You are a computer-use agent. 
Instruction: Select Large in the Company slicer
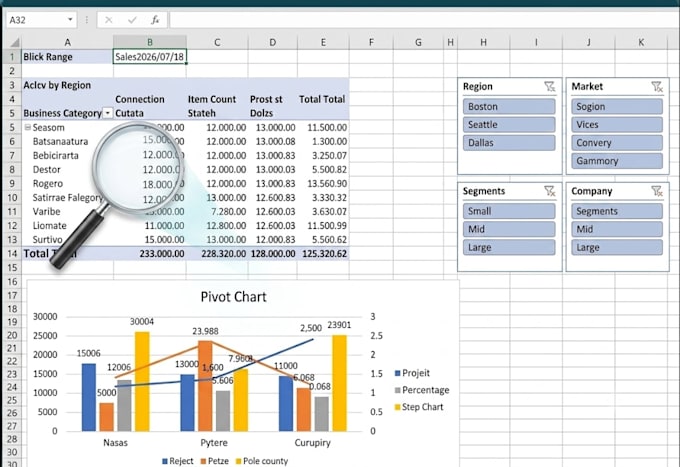pyautogui.click(x=617, y=248)
